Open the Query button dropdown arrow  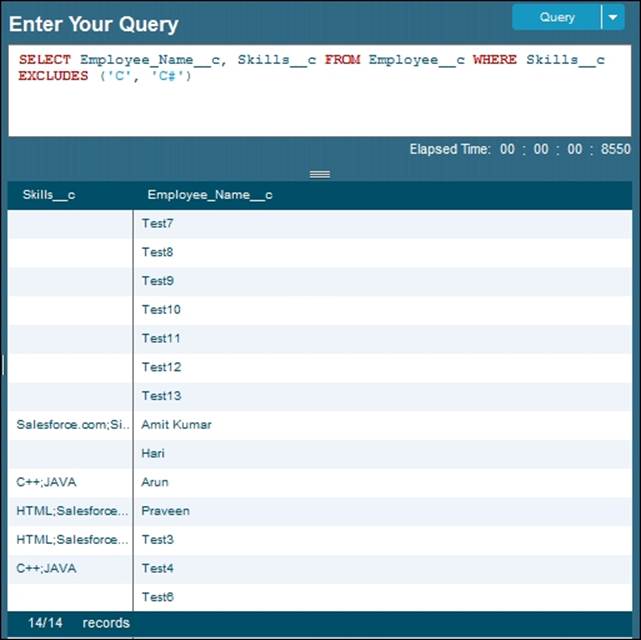[x=612, y=17]
